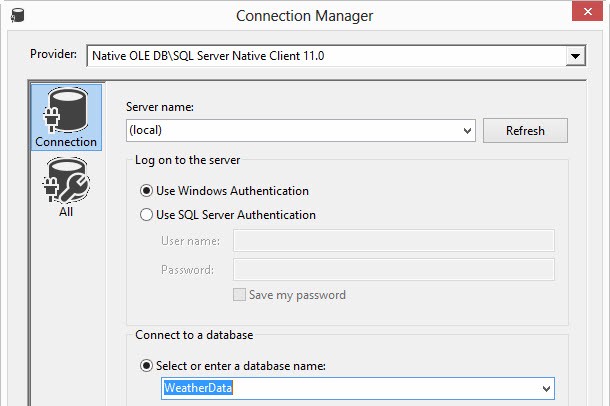The height and width of the screenshot is (406, 610).
Task: Pick 'Select or enter a database name' option
Action: tap(147, 366)
